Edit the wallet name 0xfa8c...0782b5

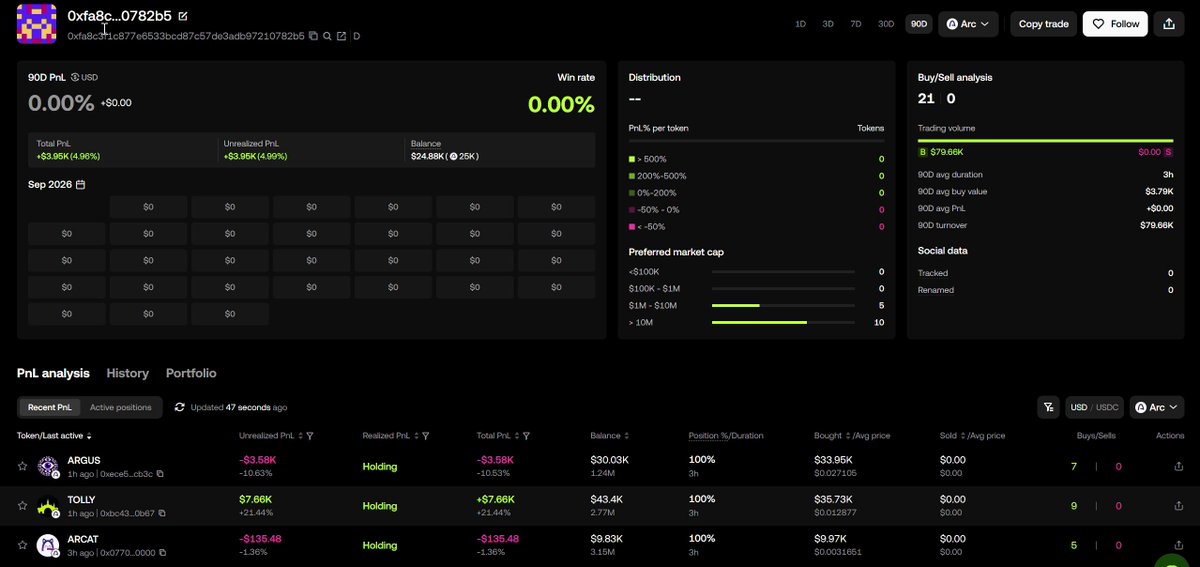click(x=182, y=16)
